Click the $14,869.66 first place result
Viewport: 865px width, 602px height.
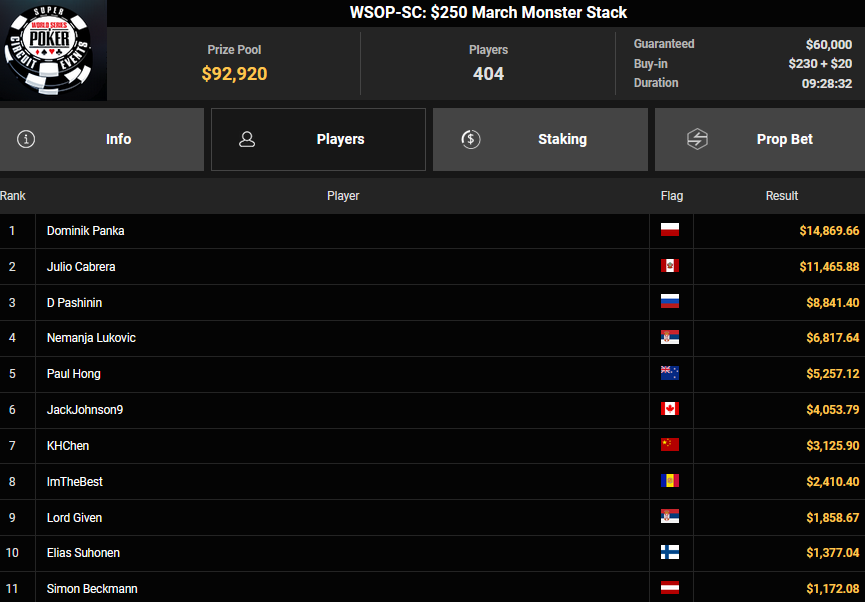pos(828,231)
